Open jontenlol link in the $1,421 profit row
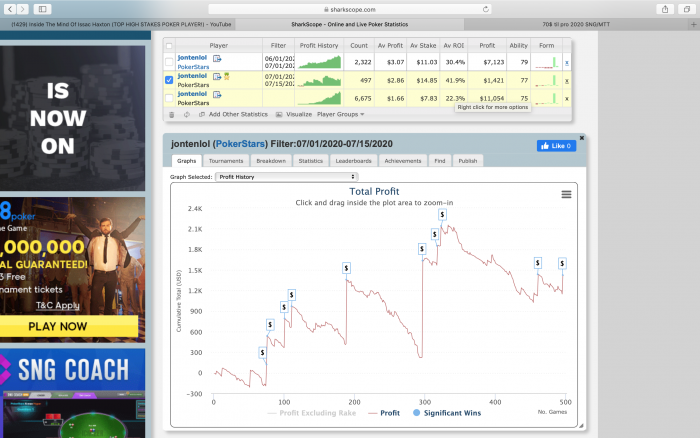700x438 pixels. pos(192,76)
